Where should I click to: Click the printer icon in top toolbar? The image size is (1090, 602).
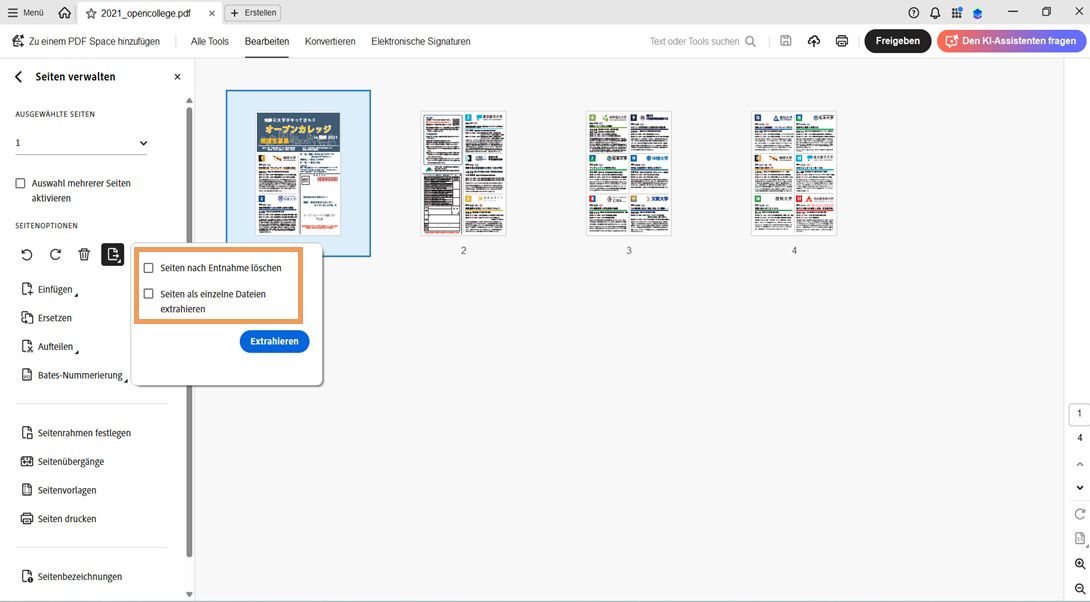(842, 41)
